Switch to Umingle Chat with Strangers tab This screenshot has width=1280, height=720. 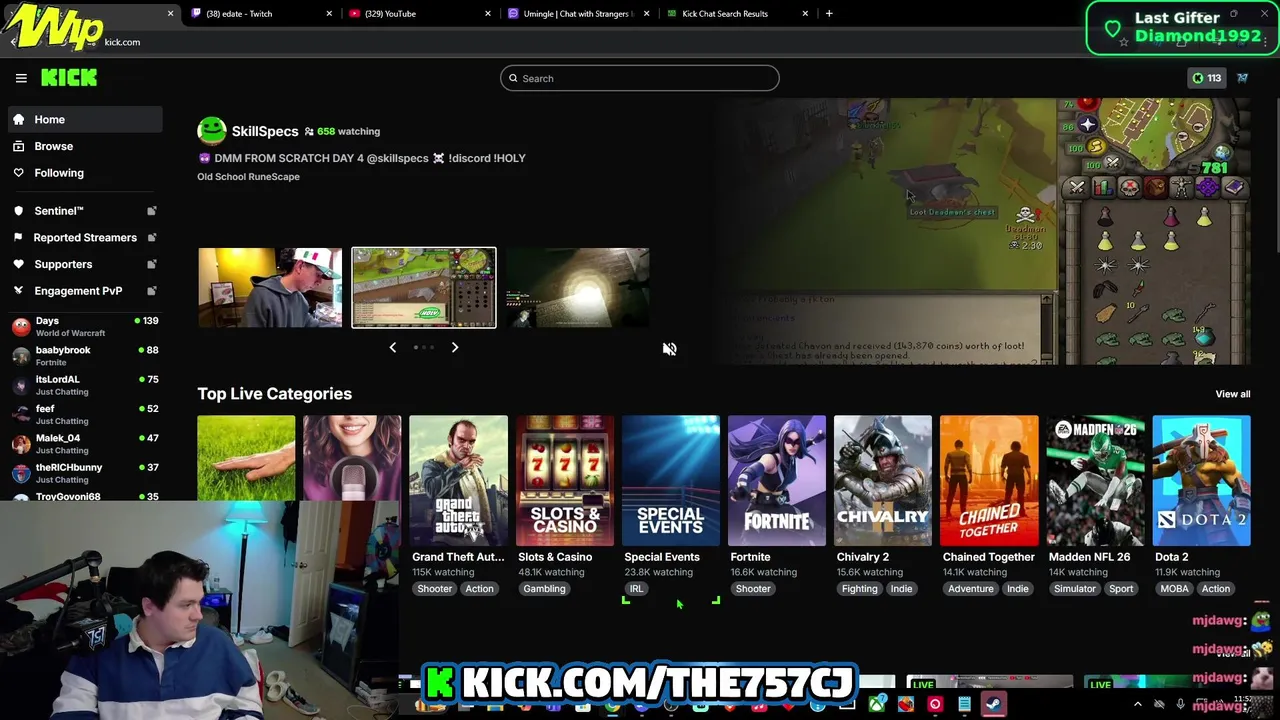coord(578,13)
